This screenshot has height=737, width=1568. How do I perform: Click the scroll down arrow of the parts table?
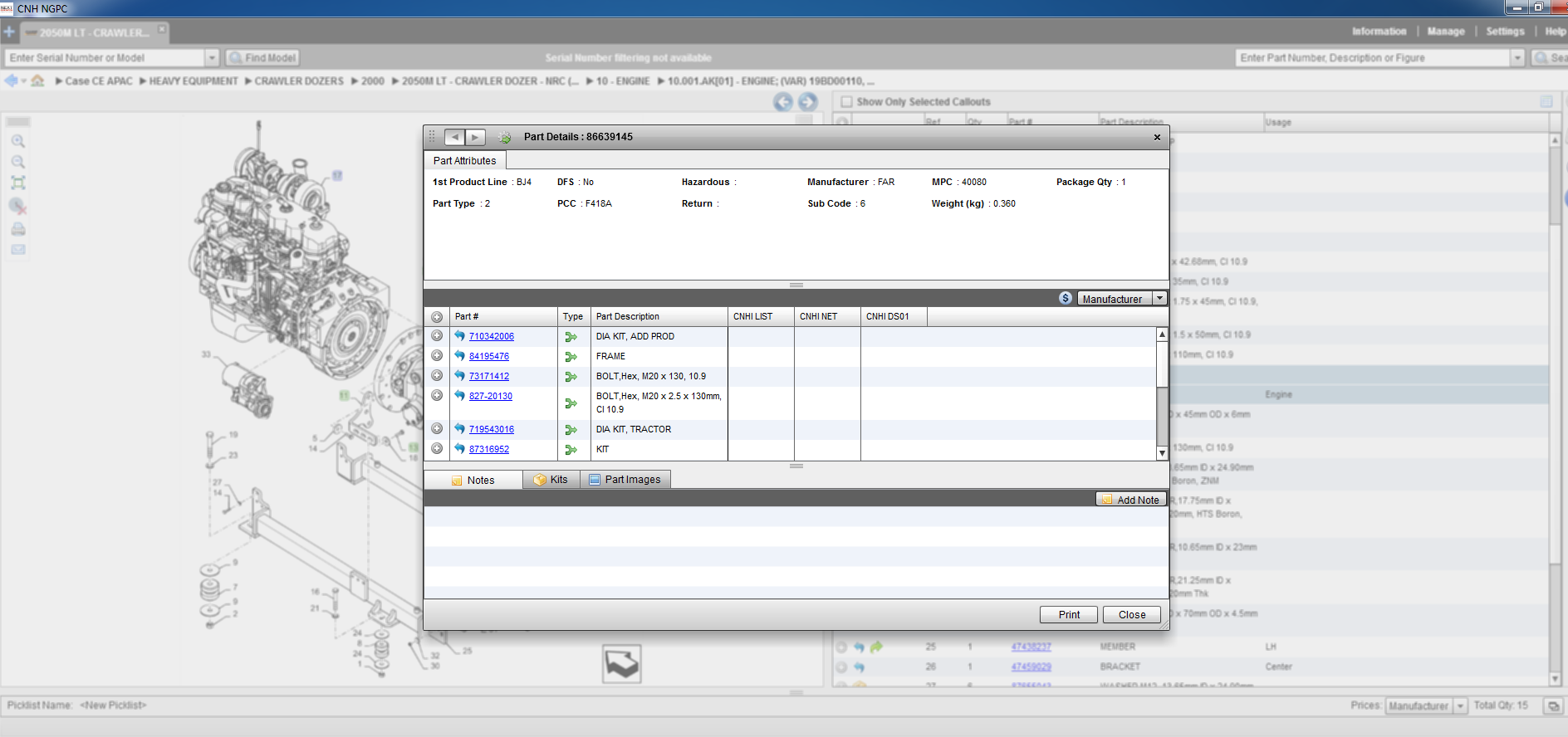pos(1162,453)
